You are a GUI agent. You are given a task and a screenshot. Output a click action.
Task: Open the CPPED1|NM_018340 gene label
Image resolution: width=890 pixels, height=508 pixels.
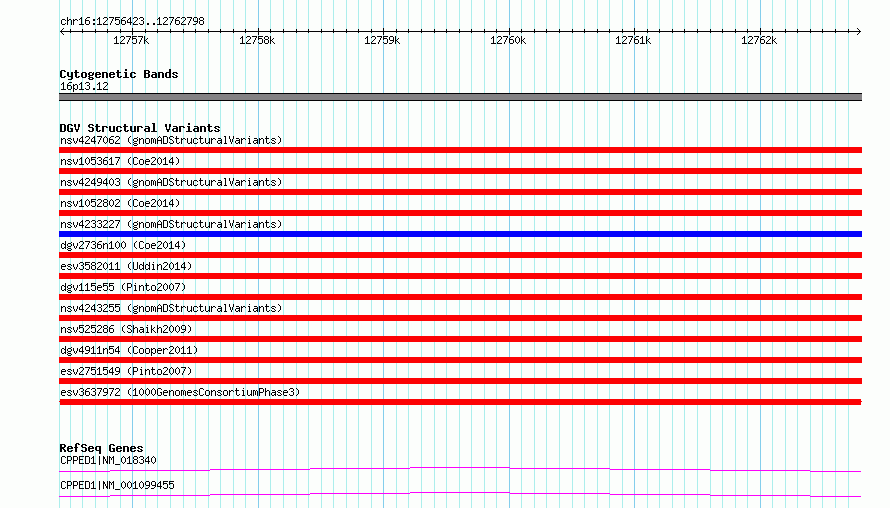pos(108,460)
